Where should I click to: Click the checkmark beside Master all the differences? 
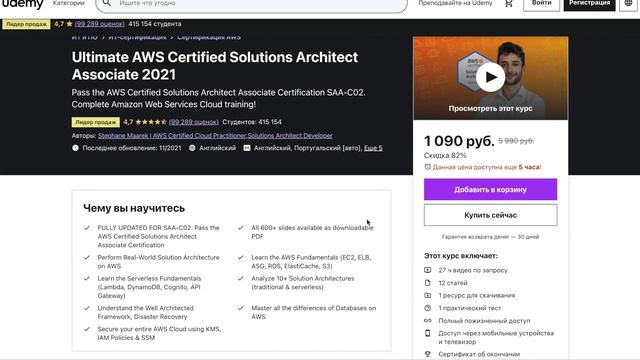[x=241, y=308]
